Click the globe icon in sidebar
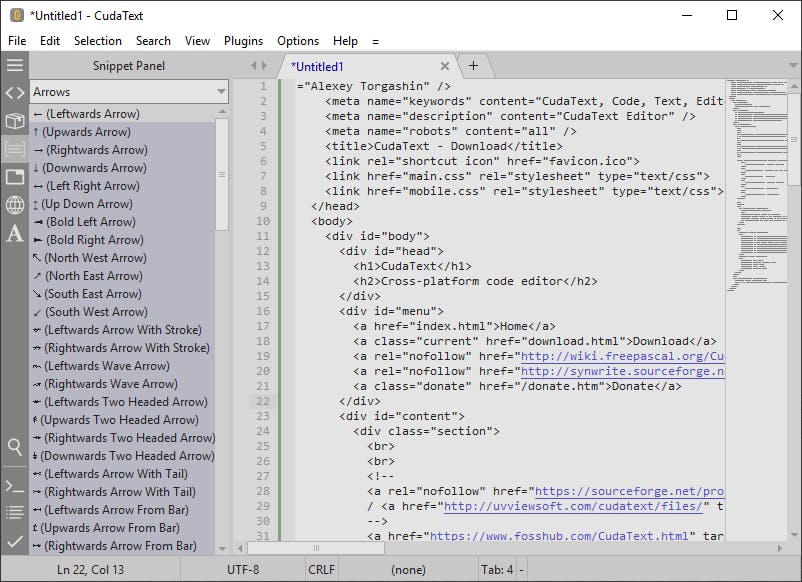Screen dimensions: 802x582 14,205
